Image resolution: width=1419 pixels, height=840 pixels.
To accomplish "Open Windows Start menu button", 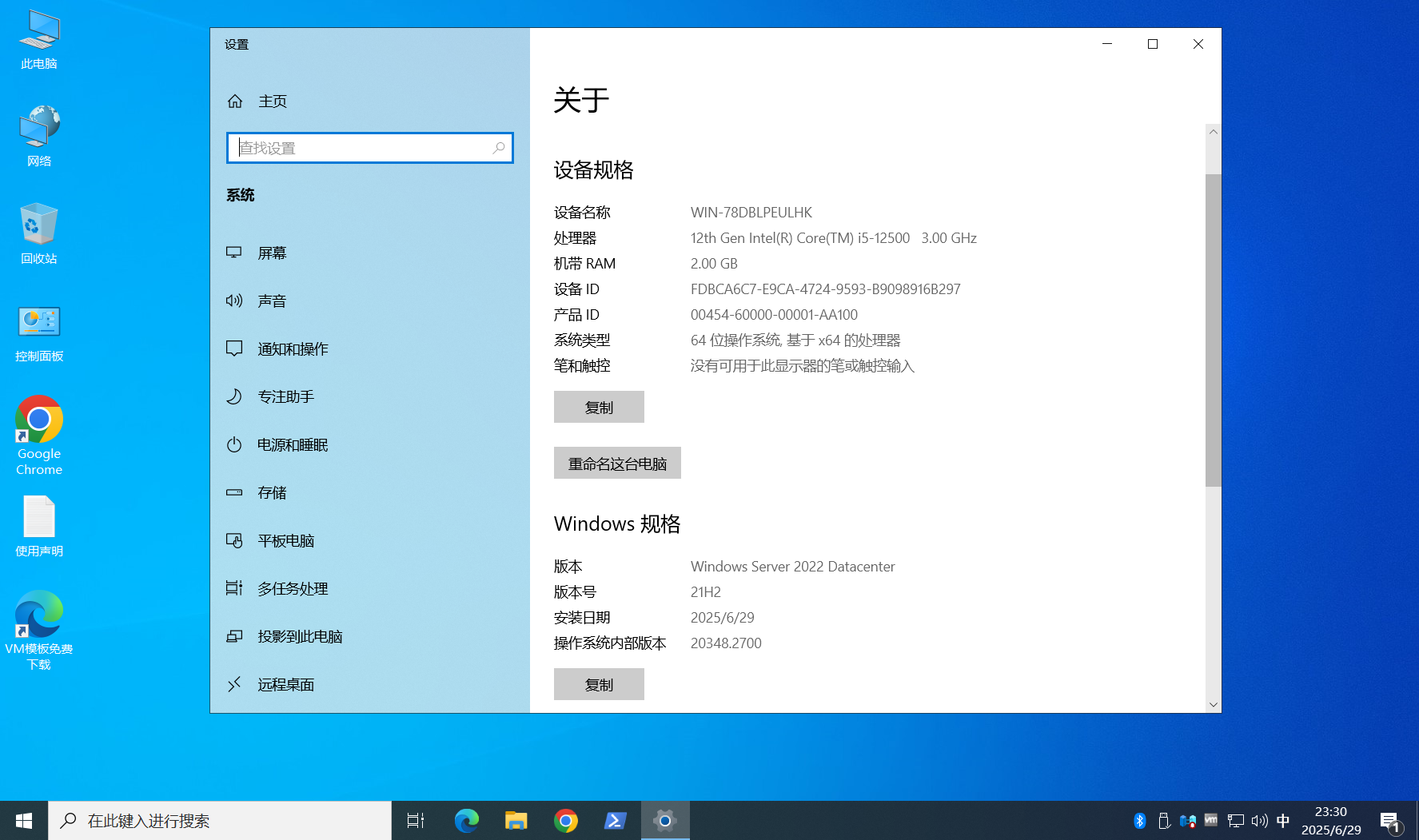I will pos(24,821).
